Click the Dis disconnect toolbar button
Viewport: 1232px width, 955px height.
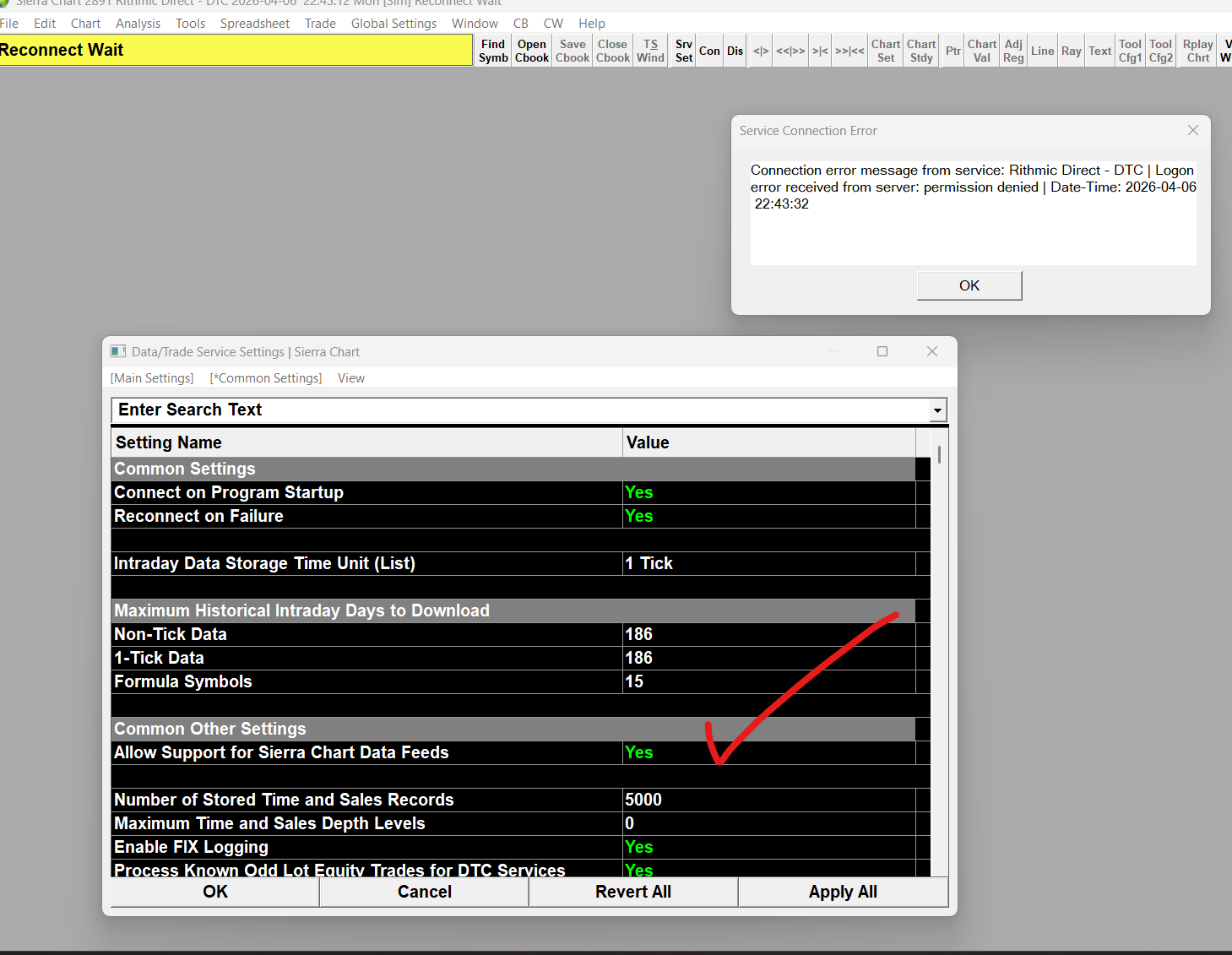tap(735, 51)
